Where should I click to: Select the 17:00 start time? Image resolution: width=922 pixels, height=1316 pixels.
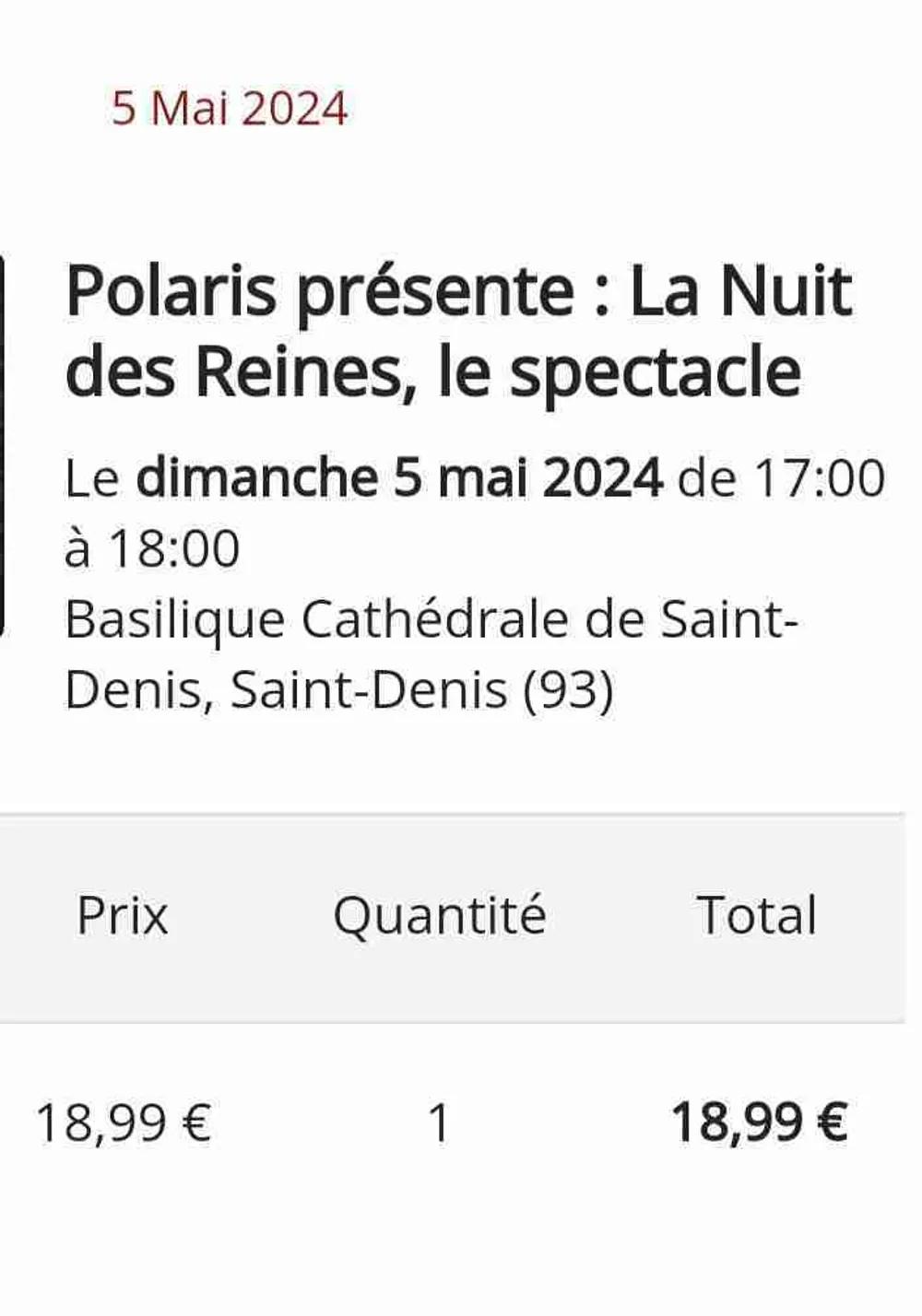820,478
